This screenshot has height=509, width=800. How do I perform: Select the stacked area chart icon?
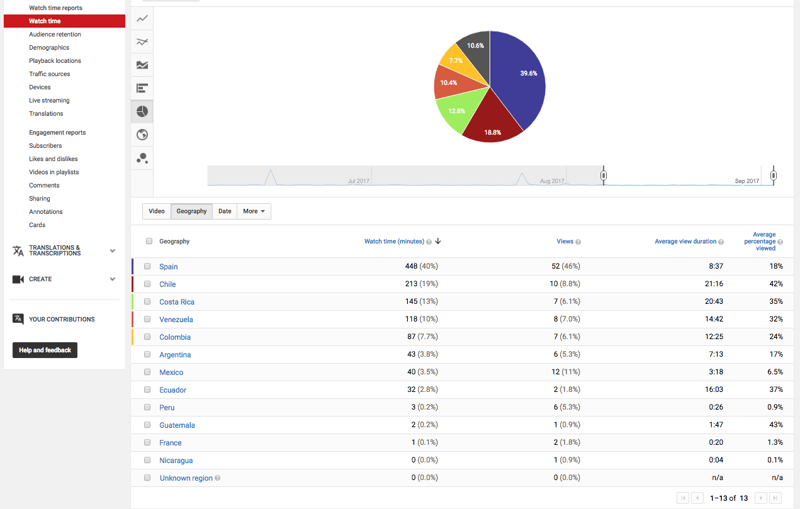142,65
